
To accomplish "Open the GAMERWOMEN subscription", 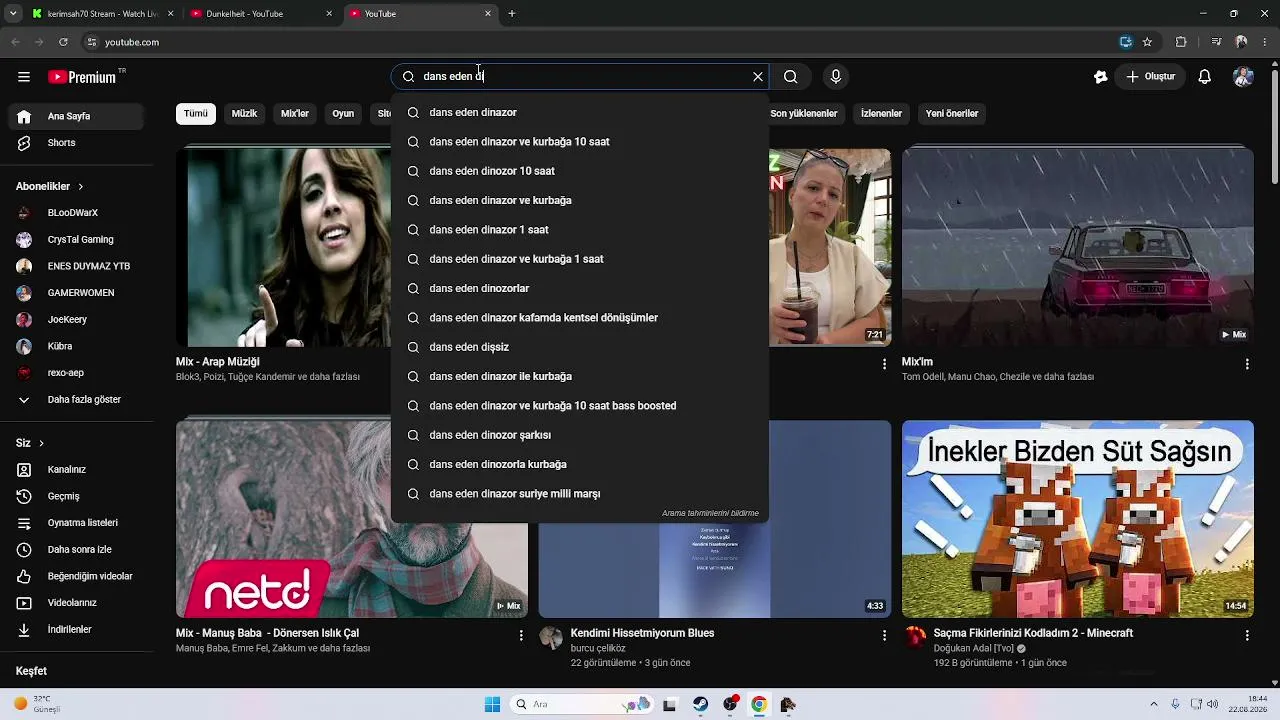I will coord(76,293).
